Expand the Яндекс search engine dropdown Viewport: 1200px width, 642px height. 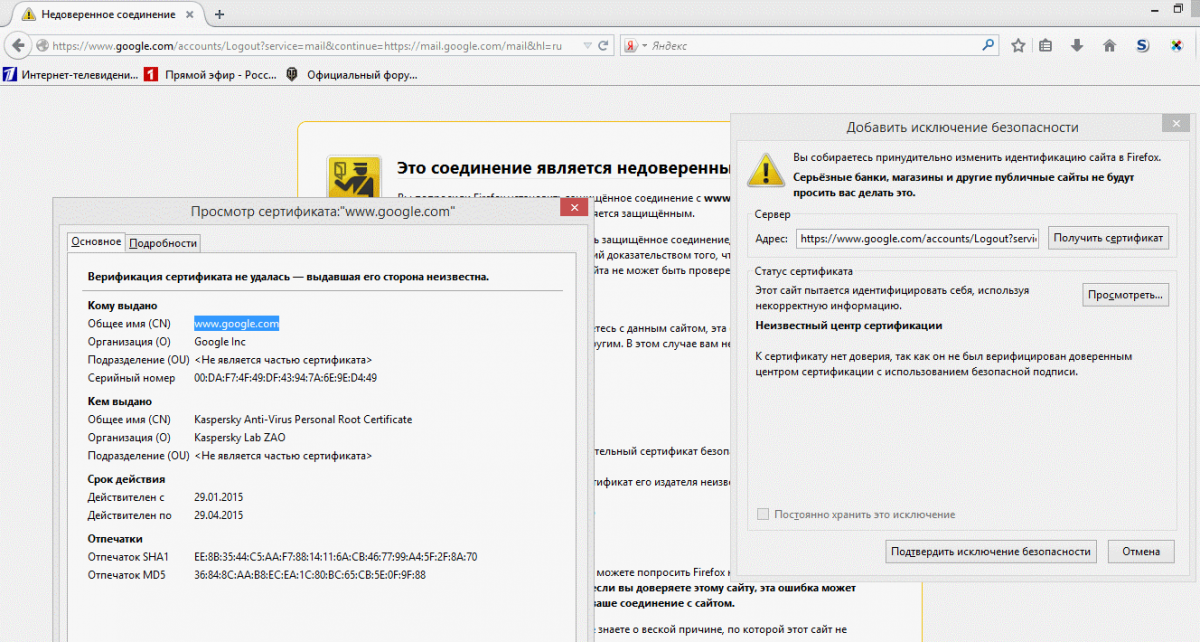tap(645, 46)
